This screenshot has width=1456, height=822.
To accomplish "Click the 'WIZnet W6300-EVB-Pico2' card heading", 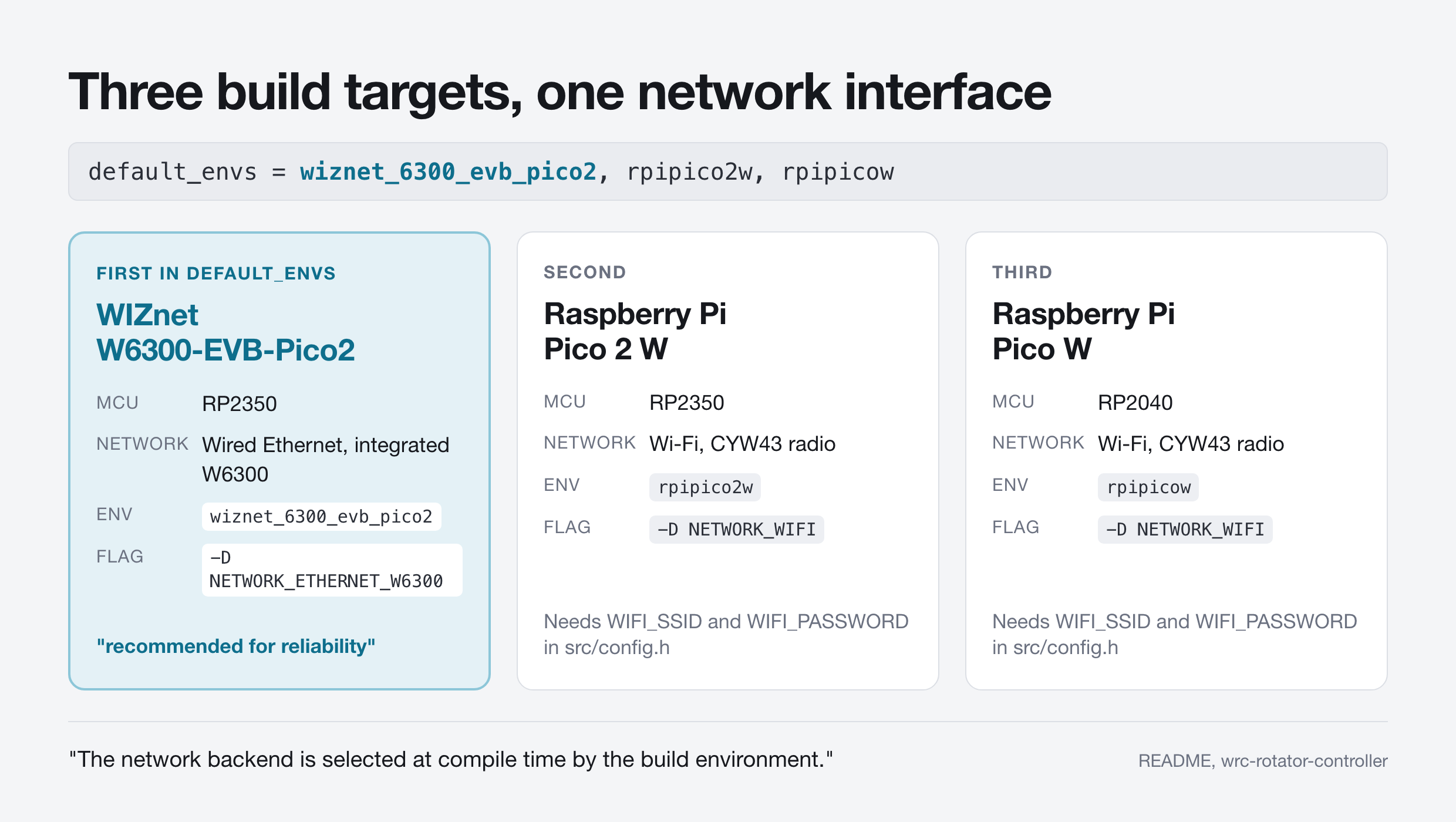I will 225,332.
